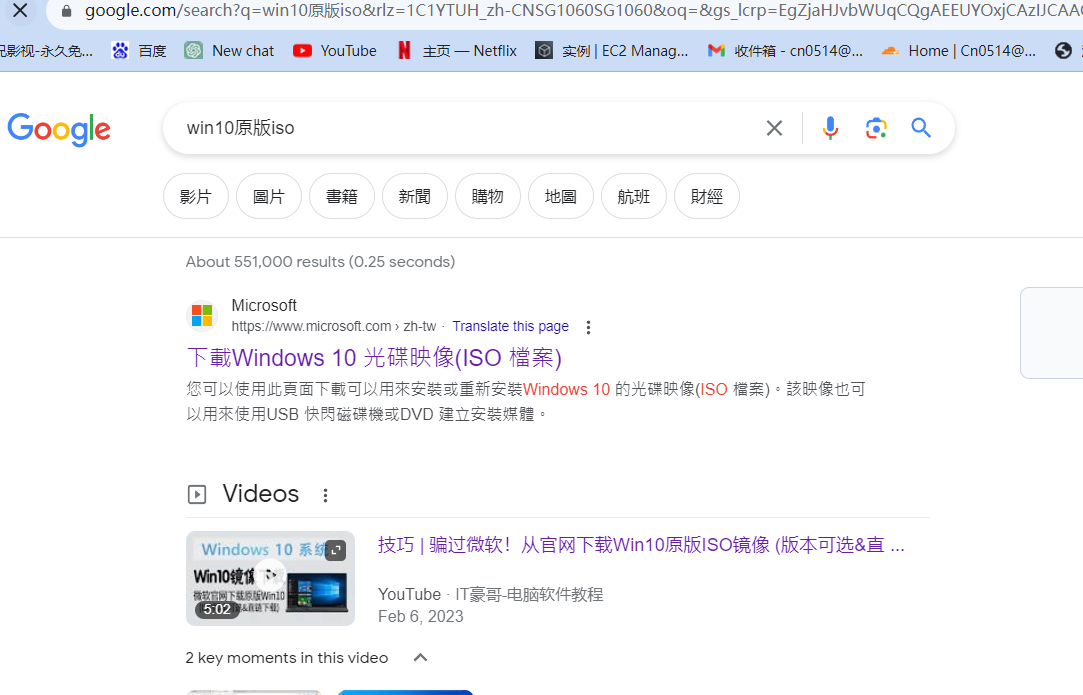The width and height of the screenshot is (1083, 695).
Task: Open the globe icon bookmark
Action: [1064, 50]
